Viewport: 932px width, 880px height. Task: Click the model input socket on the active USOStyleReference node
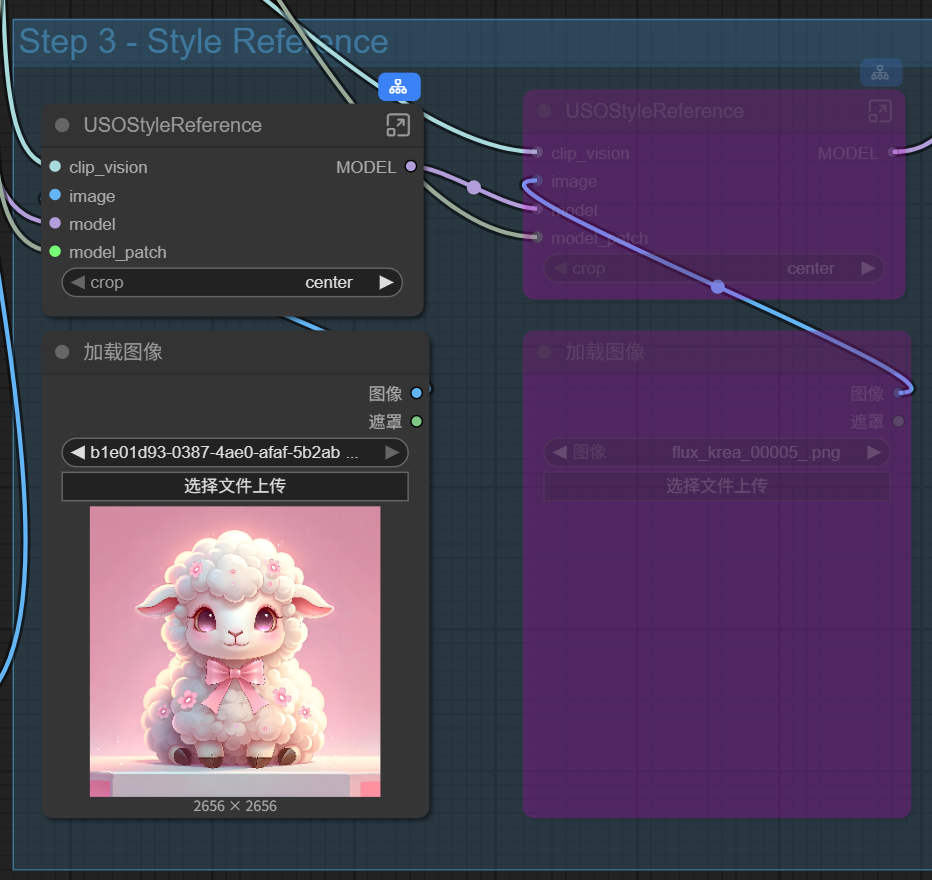pos(55,223)
